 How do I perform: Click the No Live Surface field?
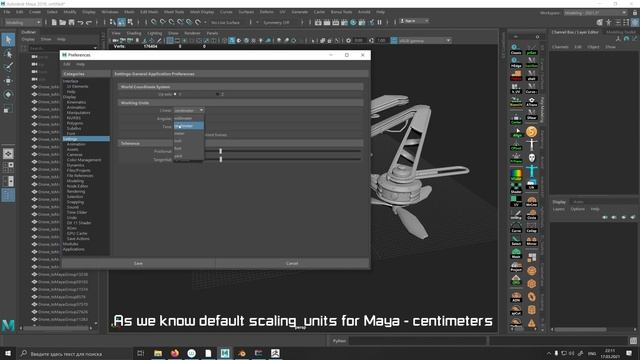point(225,22)
